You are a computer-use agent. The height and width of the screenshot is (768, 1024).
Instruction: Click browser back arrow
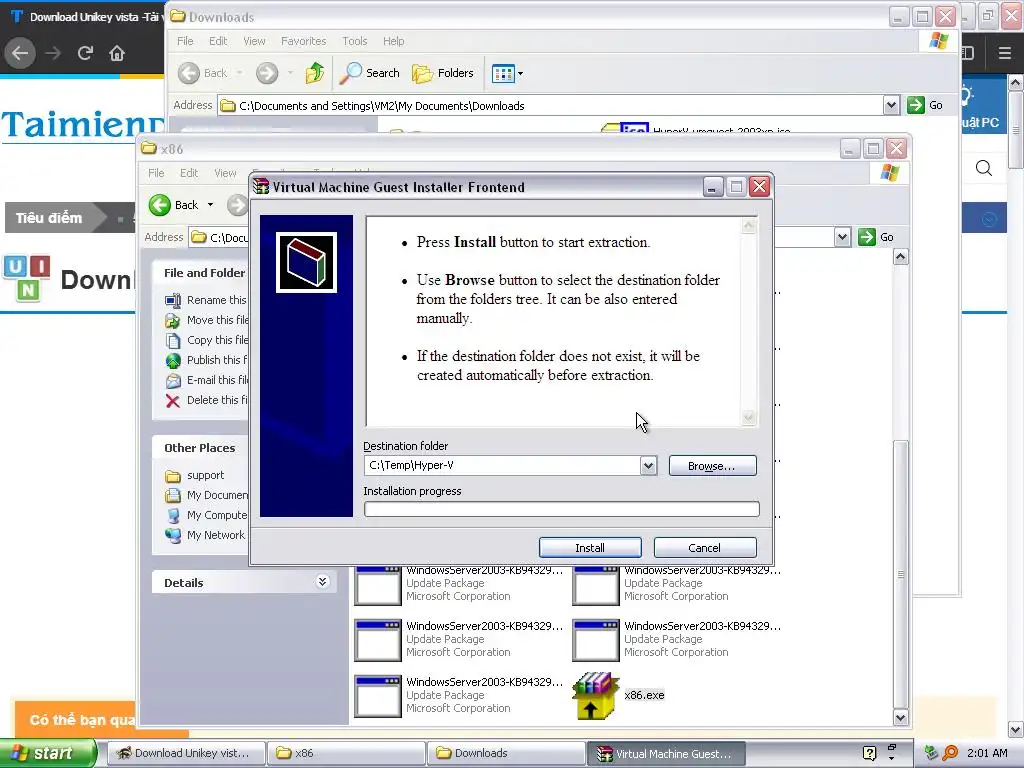(20, 53)
